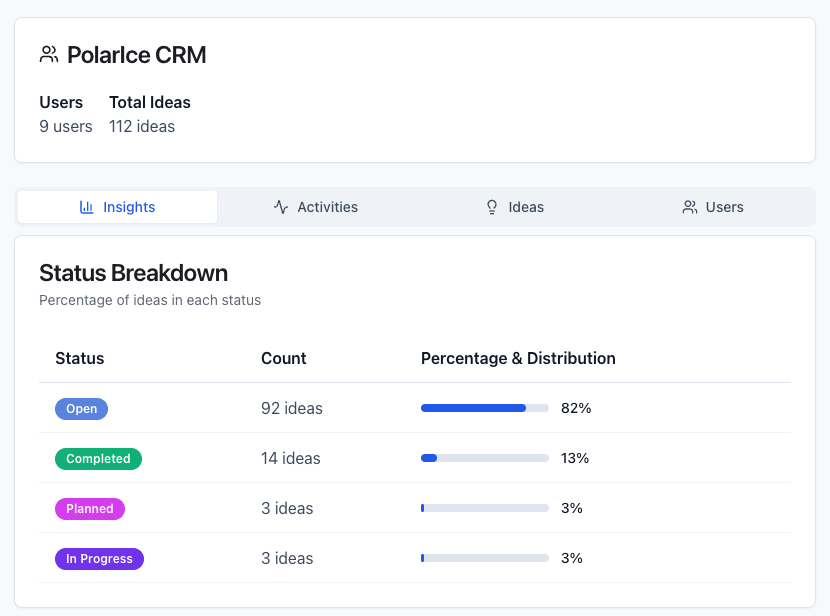Screen dimensions: 830x616
Task: Click the 13% Completed progress bar
Action: coord(485,458)
